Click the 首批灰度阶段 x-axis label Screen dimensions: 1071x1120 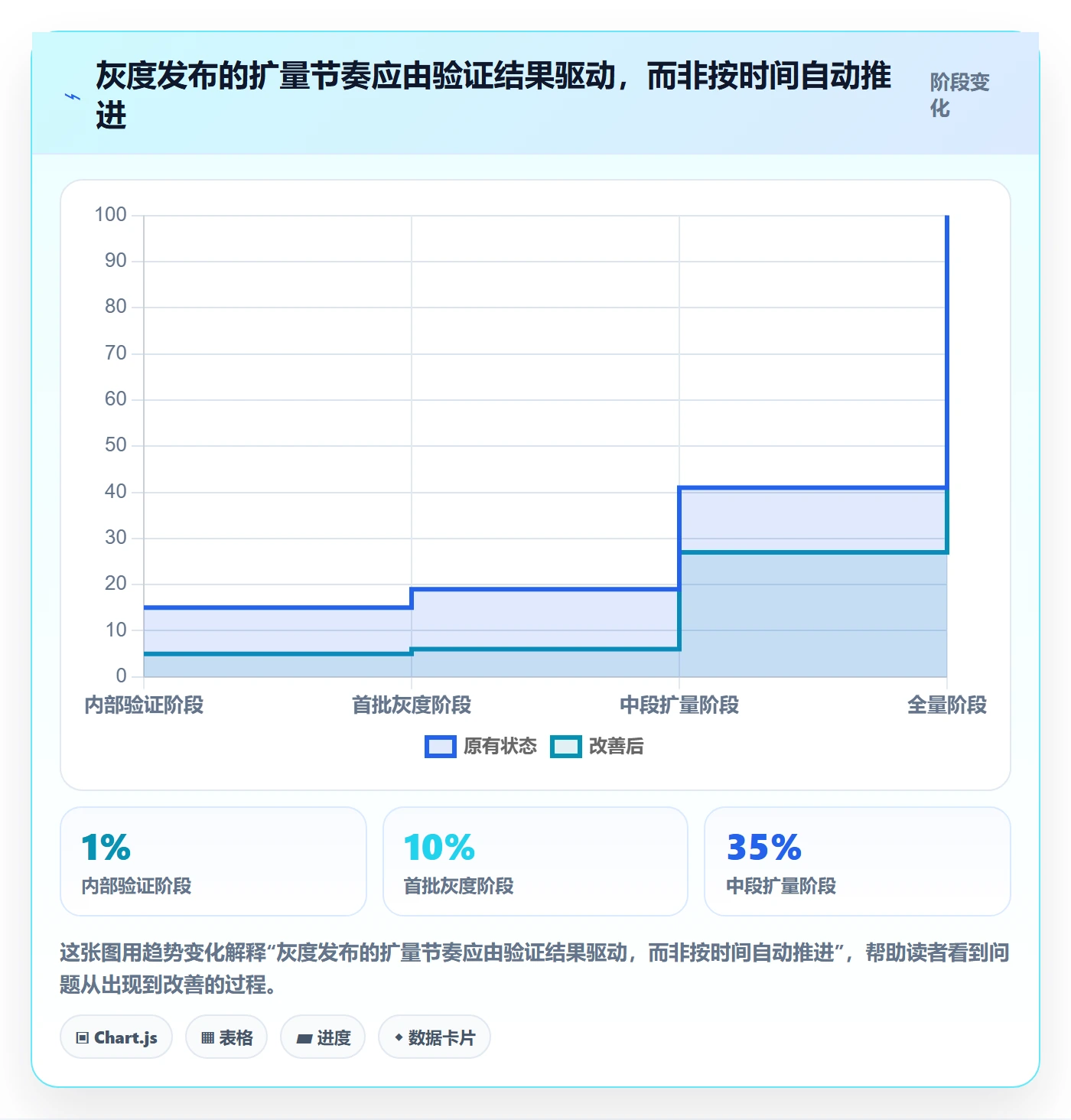click(x=412, y=705)
